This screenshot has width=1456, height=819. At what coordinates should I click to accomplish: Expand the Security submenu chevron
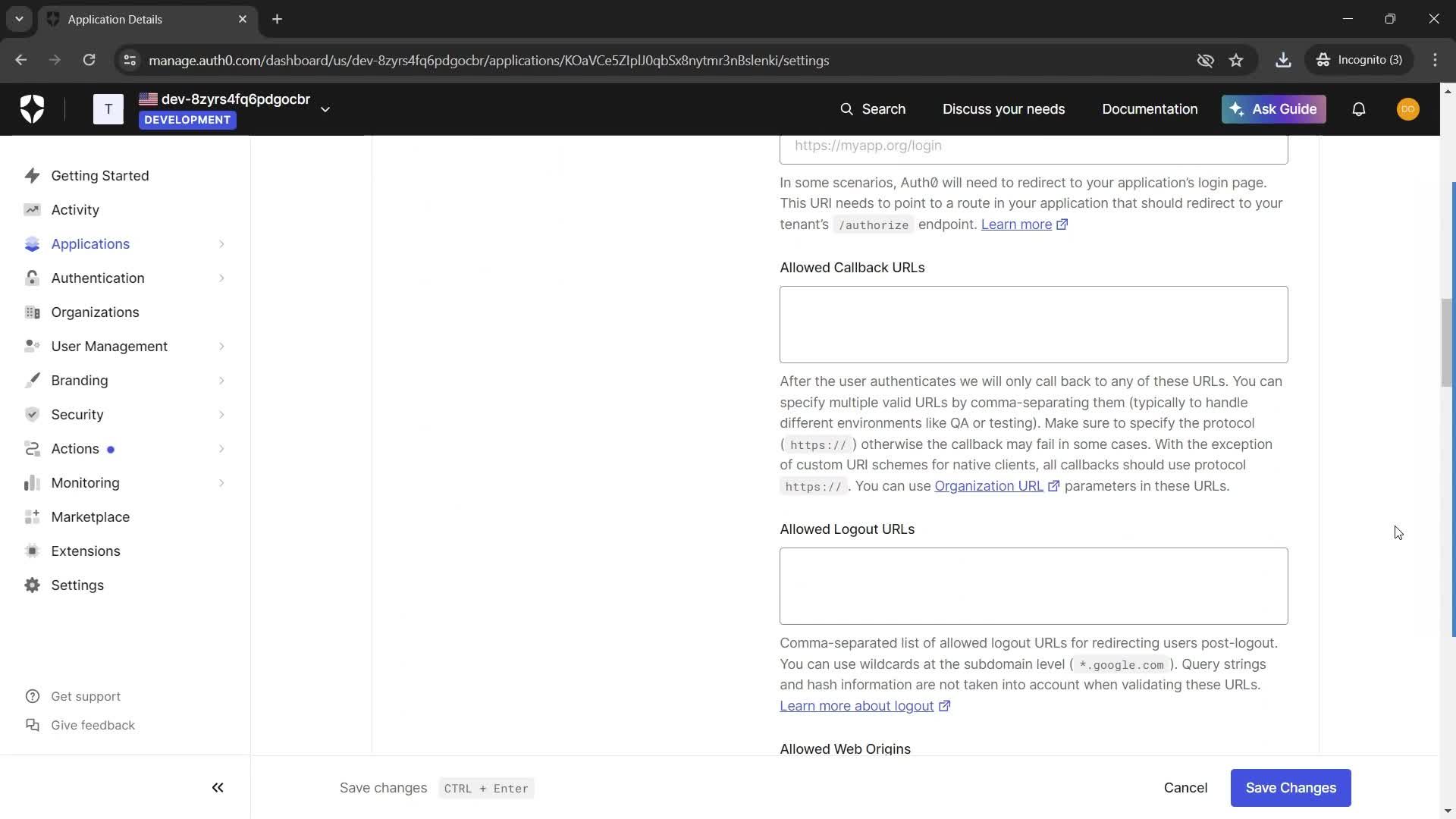click(x=221, y=415)
